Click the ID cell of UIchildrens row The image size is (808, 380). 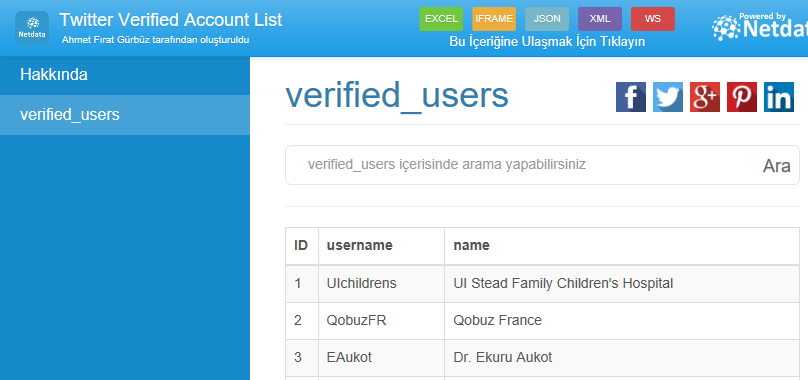[x=301, y=284]
